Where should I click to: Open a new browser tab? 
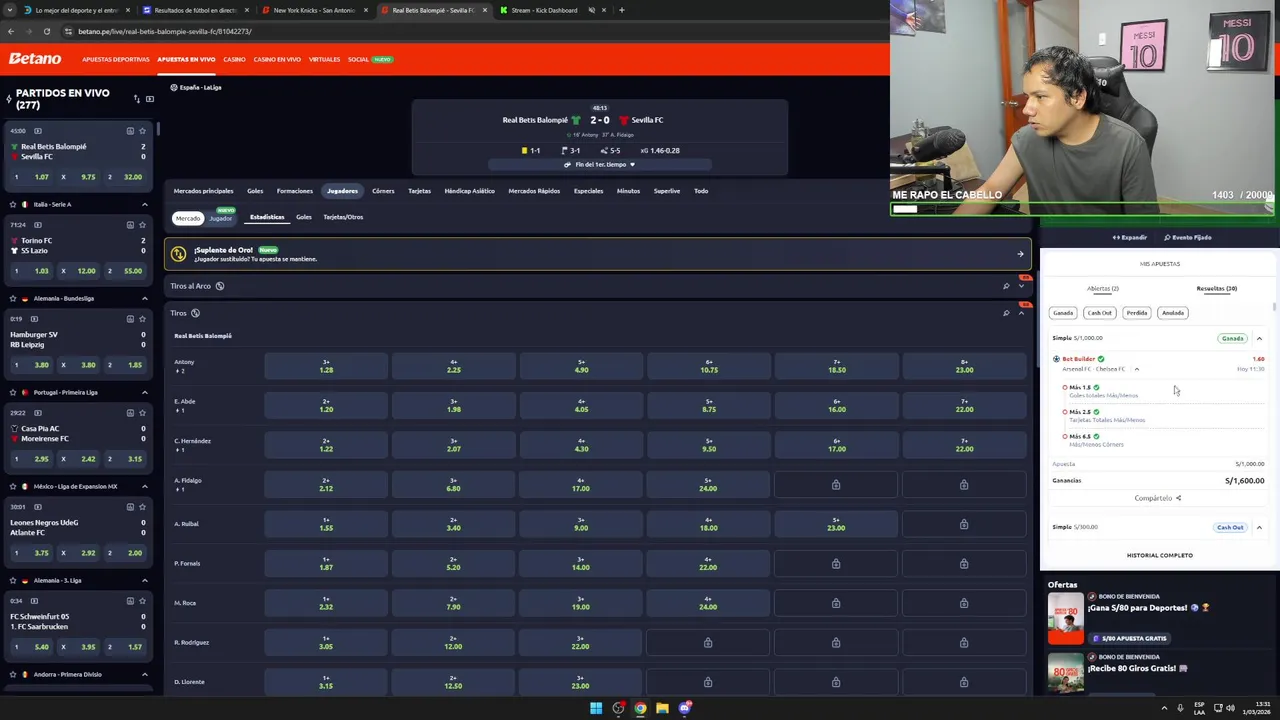(621, 10)
